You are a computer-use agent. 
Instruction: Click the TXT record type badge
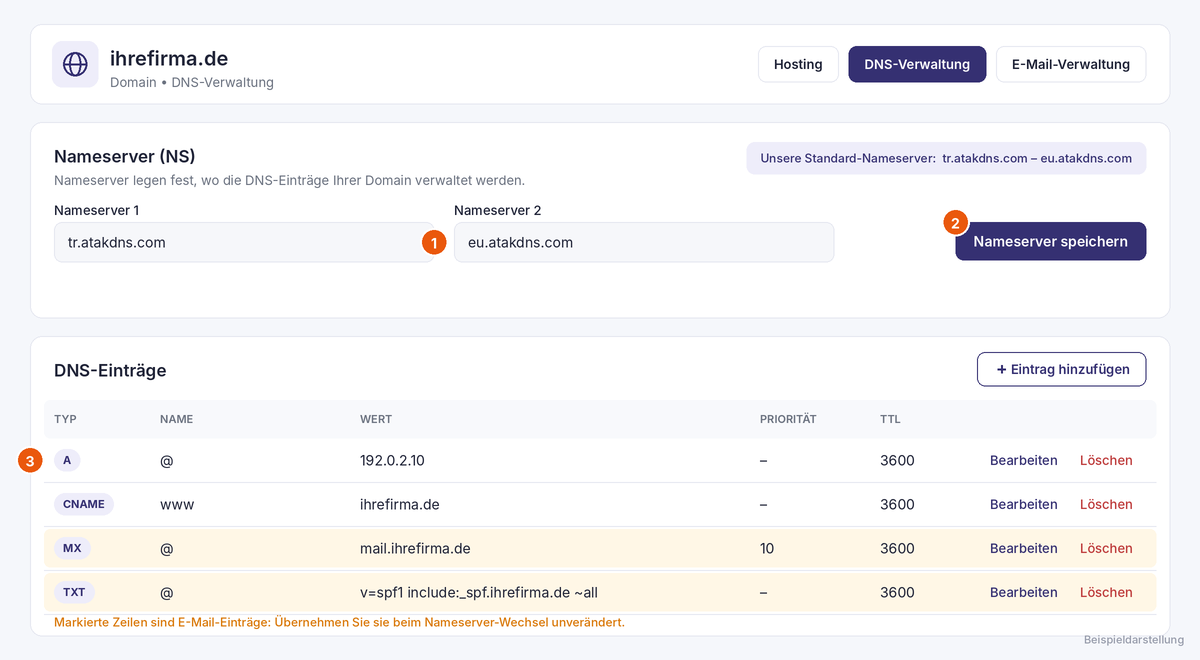click(74, 592)
